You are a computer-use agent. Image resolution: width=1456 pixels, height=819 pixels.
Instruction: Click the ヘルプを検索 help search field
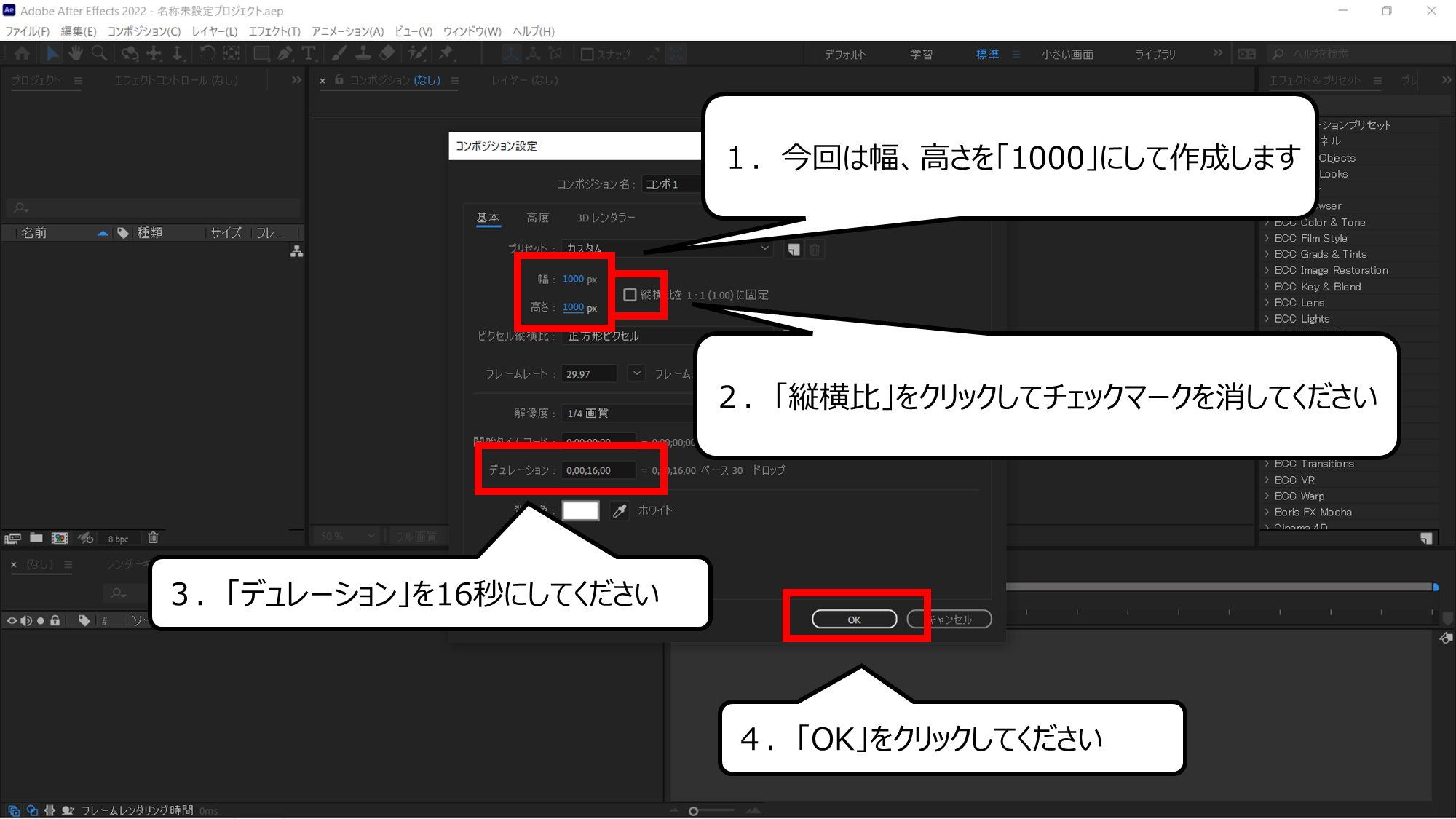point(1360,54)
